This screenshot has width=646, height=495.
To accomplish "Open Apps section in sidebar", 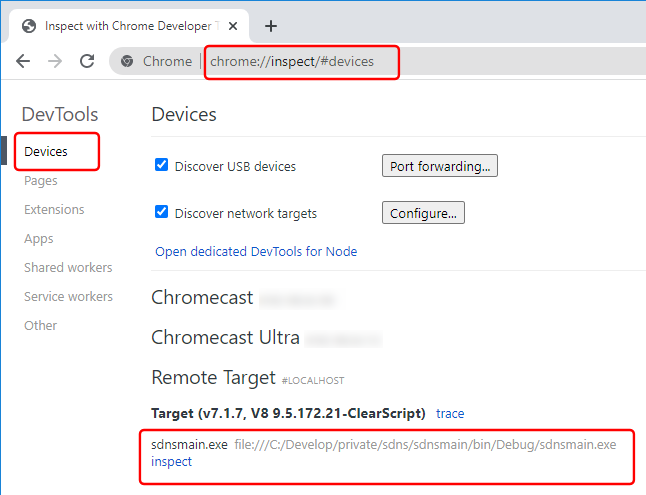I will coord(38,239).
